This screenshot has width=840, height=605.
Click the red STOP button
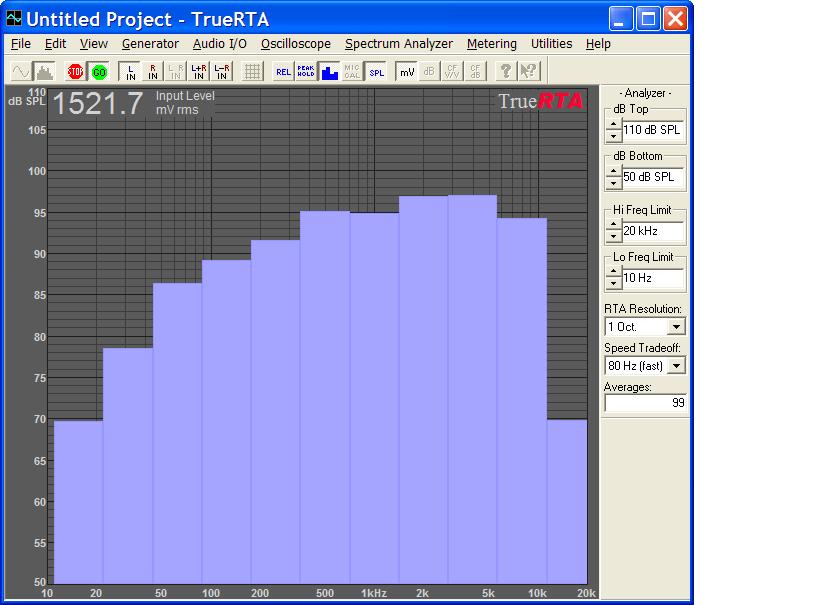pos(76,71)
